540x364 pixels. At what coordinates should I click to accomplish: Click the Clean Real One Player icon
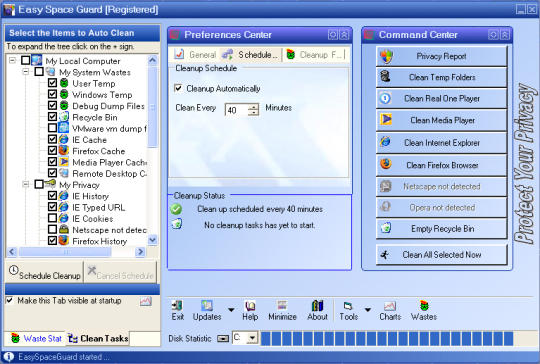tap(385, 98)
